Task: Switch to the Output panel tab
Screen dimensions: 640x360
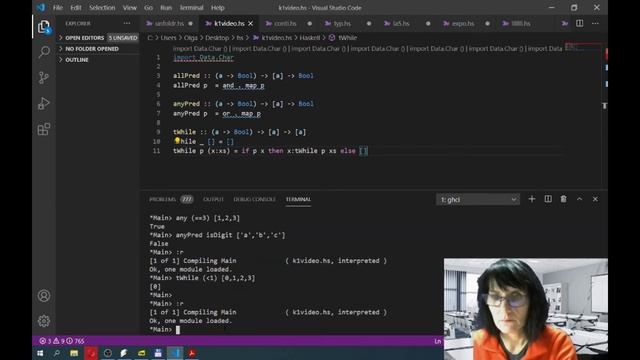Action: click(x=213, y=199)
